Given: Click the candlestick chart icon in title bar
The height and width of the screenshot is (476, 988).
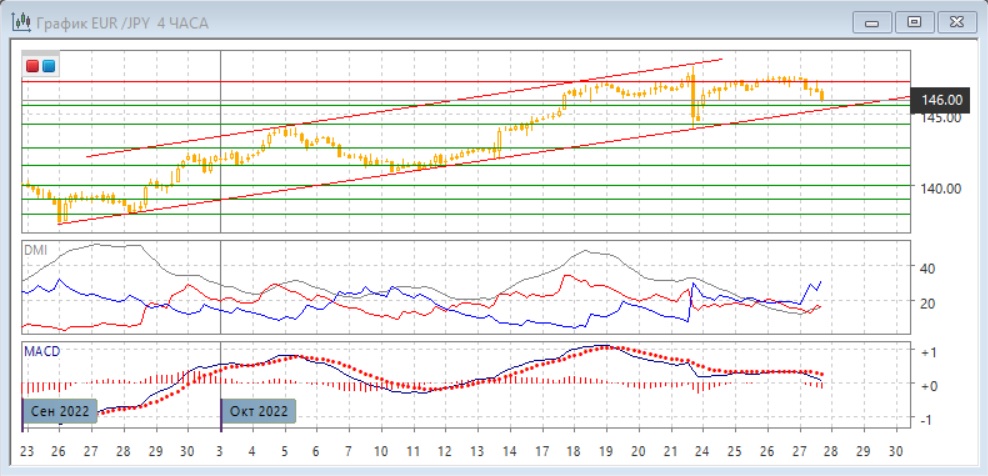Looking at the screenshot, I should coord(19,22).
